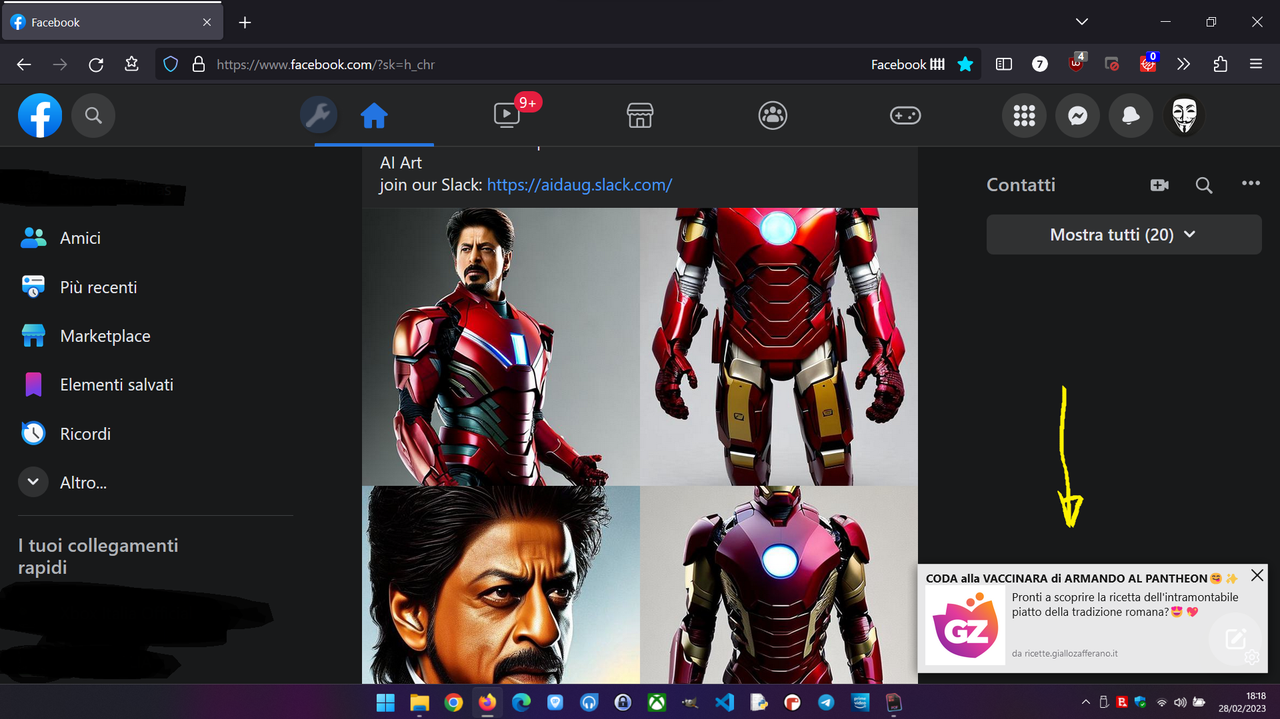
Task: Open the Firefox hamburger application menu
Action: pyautogui.click(x=1256, y=64)
